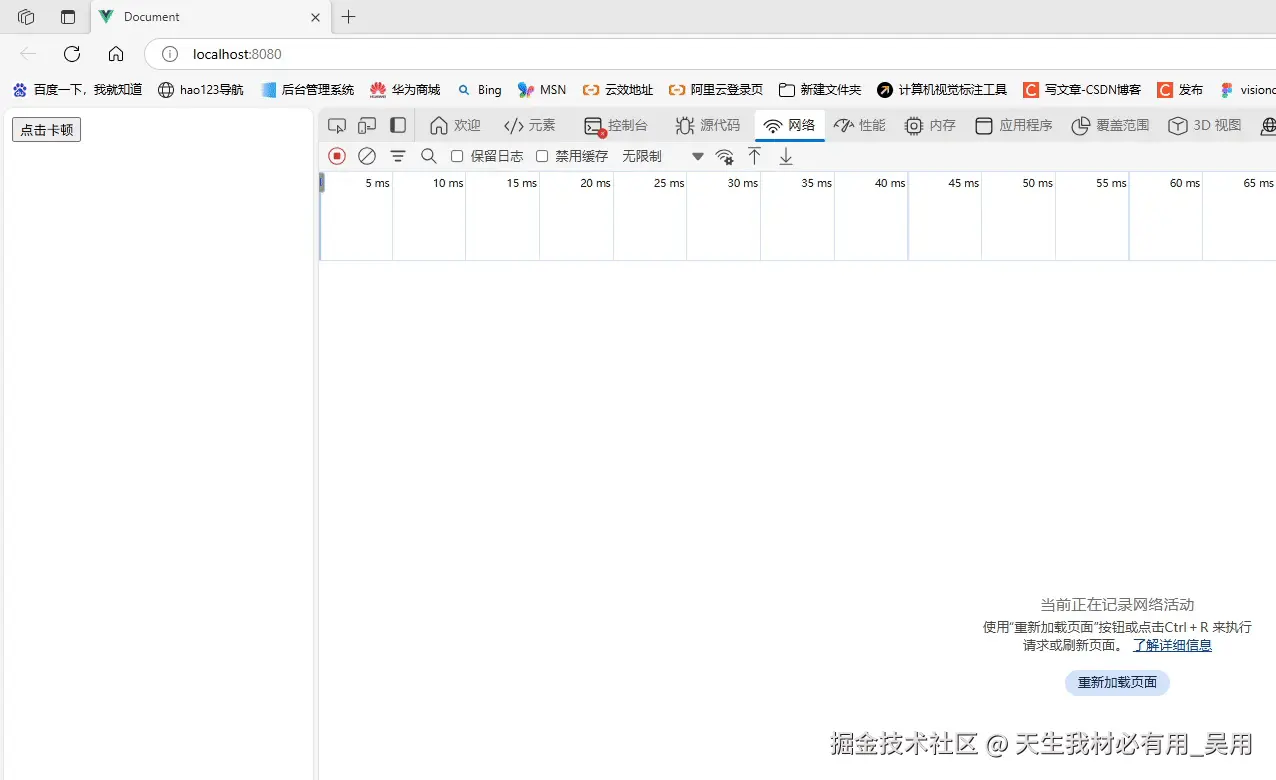The height and width of the screenshot is (780, 1276).
Task: Enable the 保留日志 checkbox
Action: pos(457,156)
